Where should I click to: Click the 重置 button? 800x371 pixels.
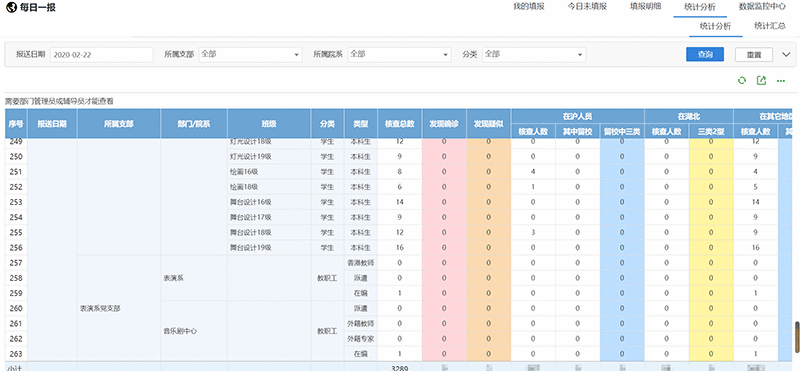pos(754,55)
